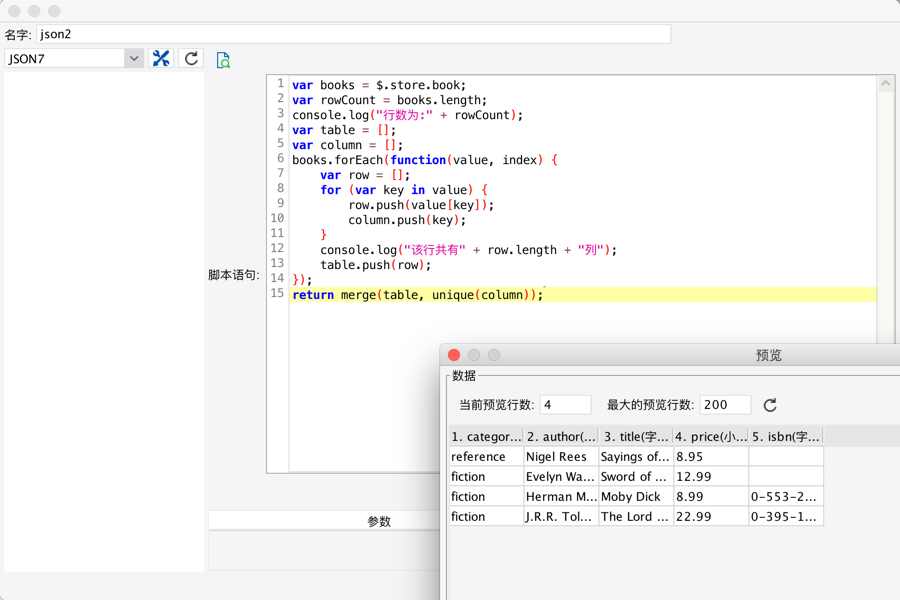Open the JSON7 dropdown
Image resolution: width=900 pixels, height=600 pixels.
[x=134, y=59]
